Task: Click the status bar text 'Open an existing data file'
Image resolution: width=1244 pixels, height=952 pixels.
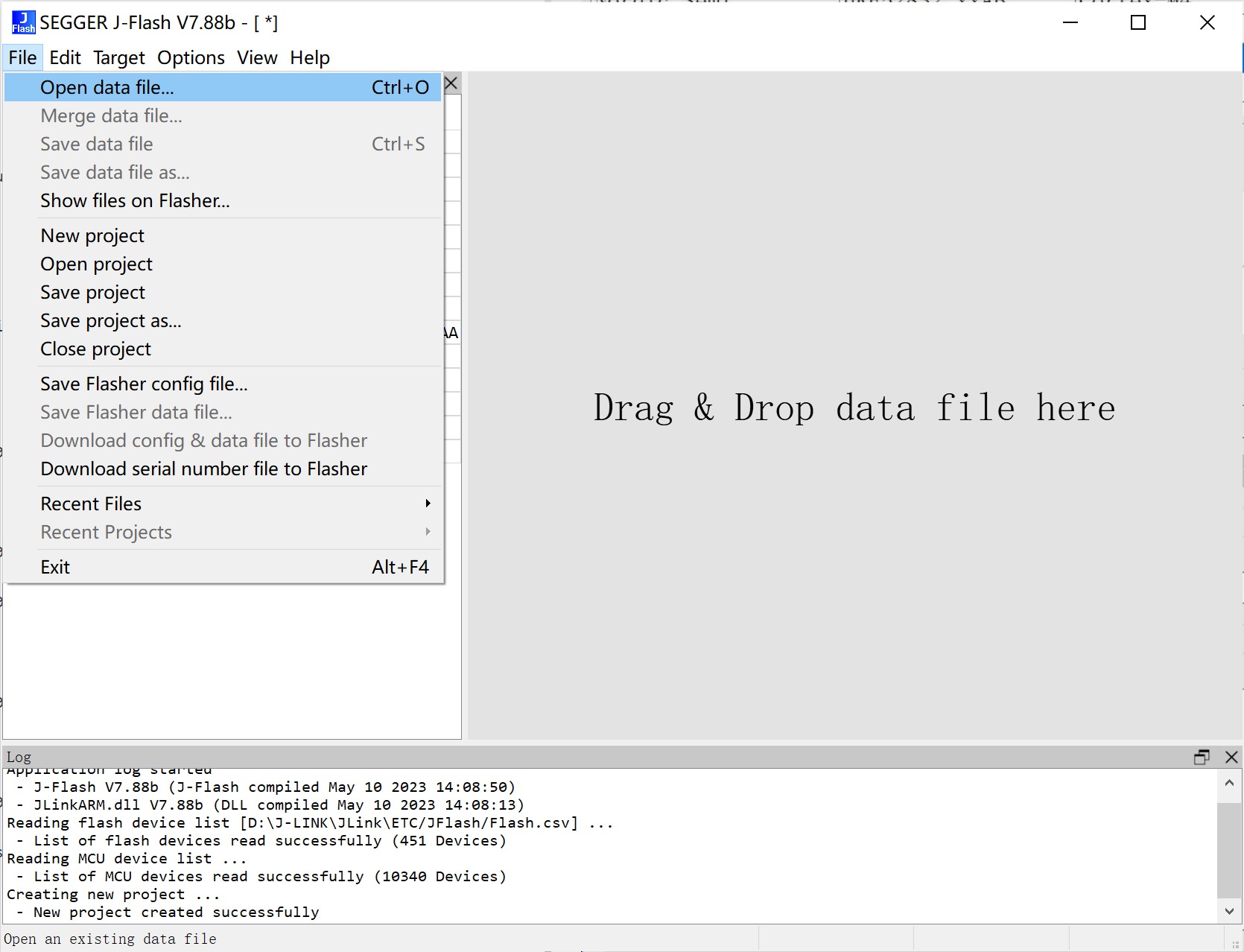Action: pyautogui.click(x=110, y=939)
